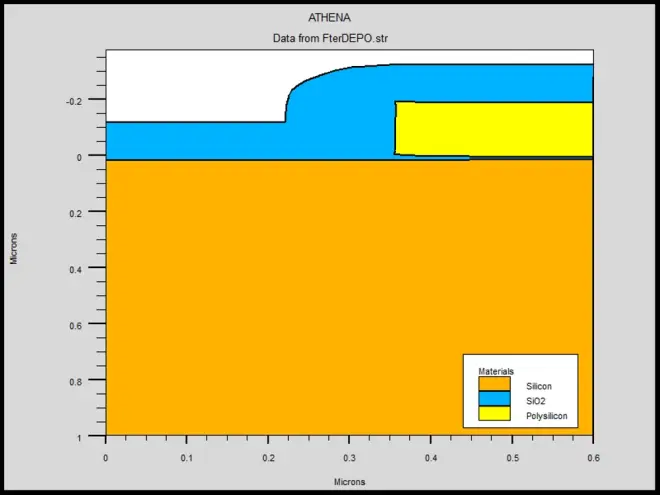
Task: Click the 0.3 tick label on x-axis
Action: (349, 457)
